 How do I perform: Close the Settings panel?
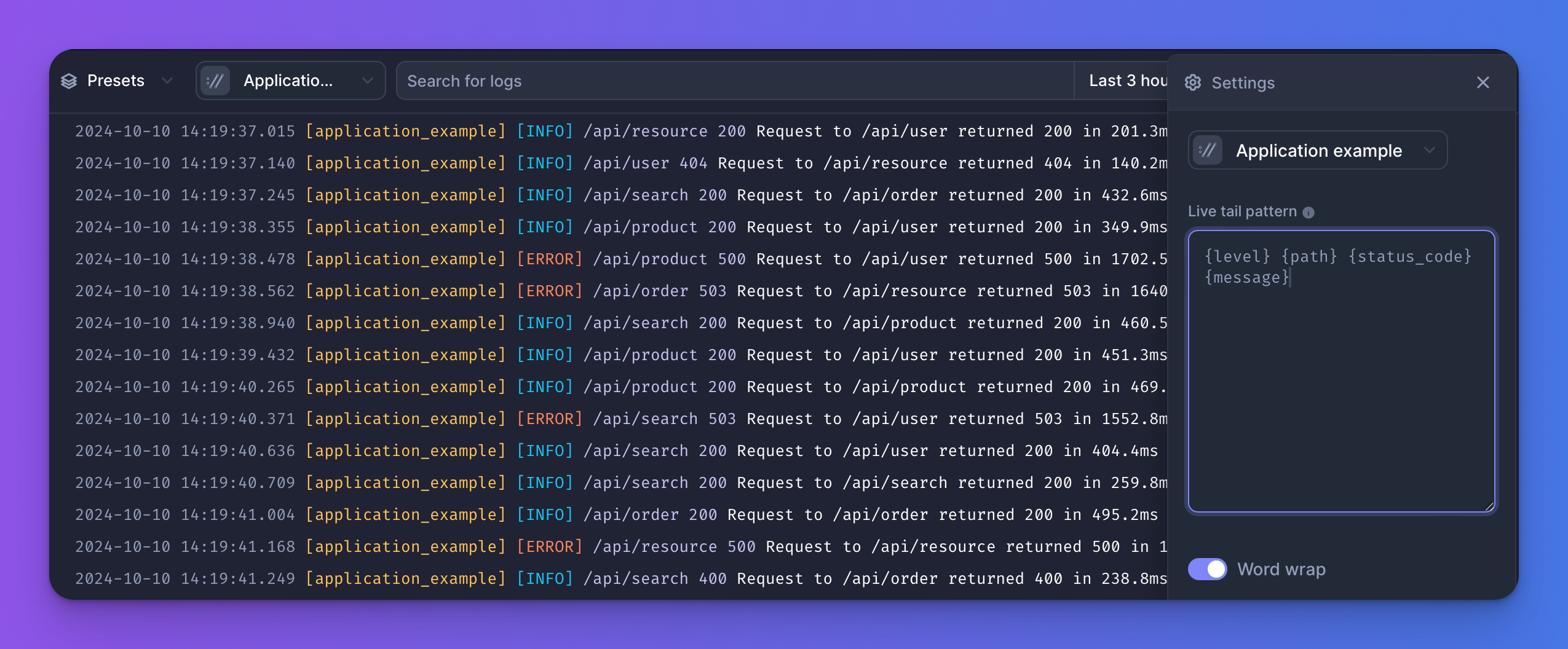1483,82
